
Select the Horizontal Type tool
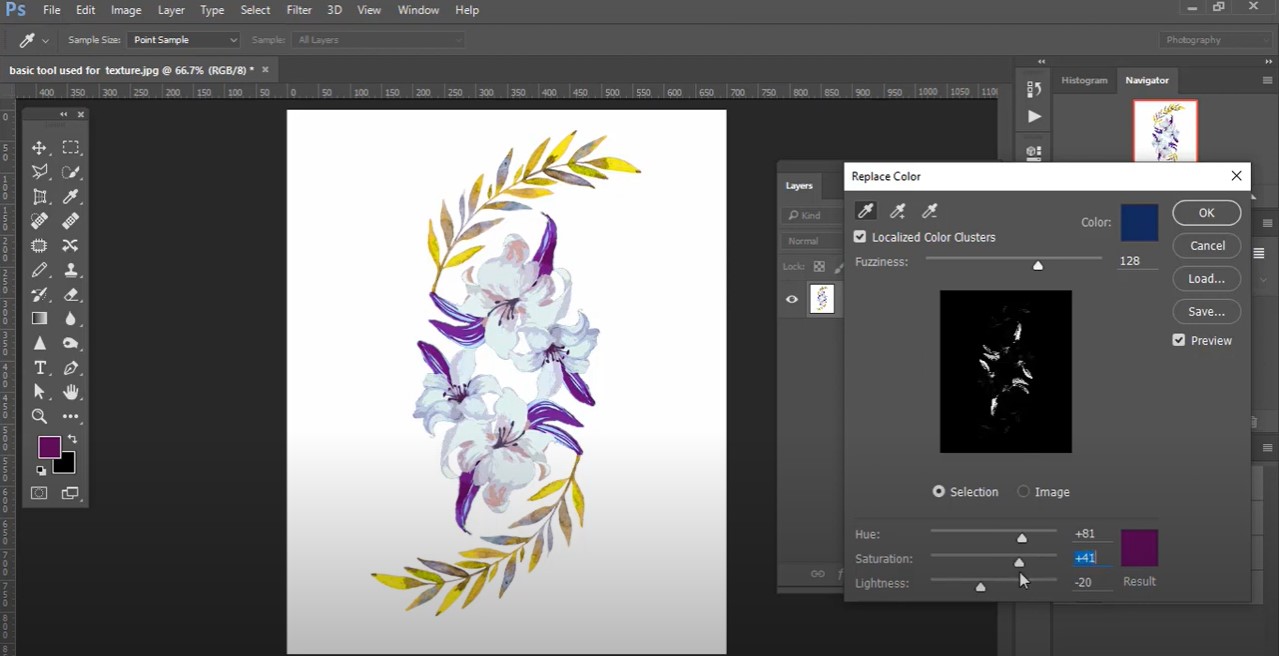click(40, 368)
